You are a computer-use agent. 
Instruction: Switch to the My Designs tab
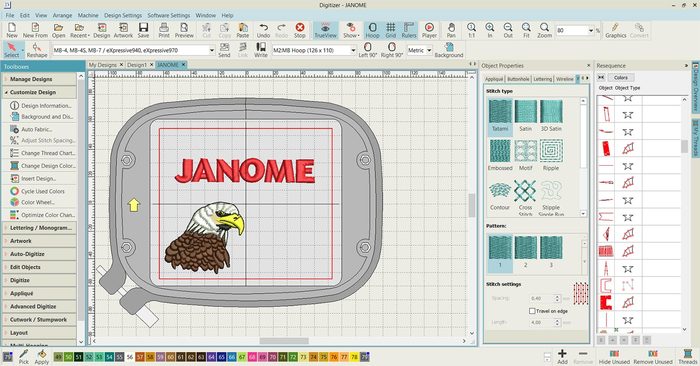pos(105,65)
